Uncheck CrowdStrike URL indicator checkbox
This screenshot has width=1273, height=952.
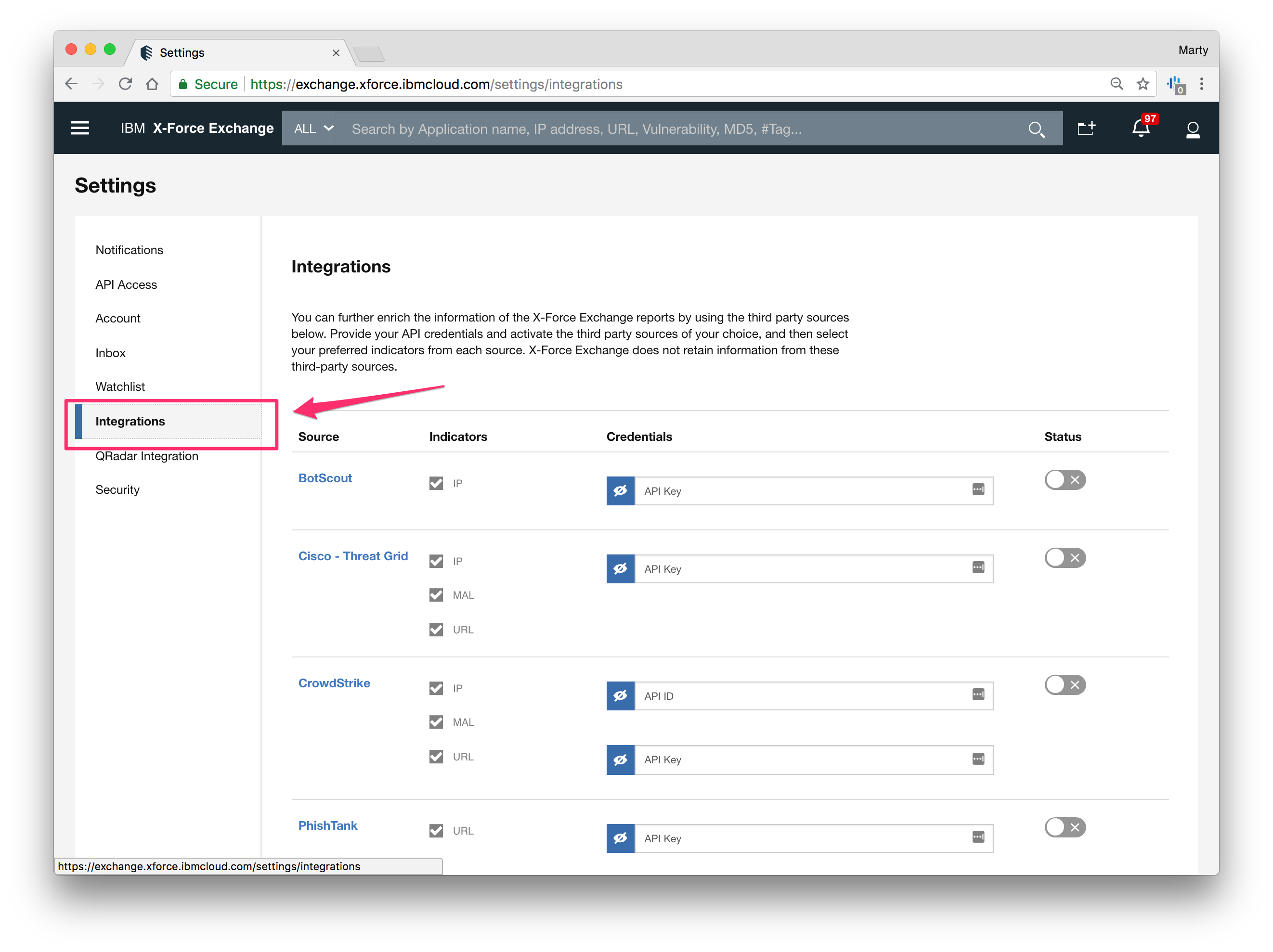pyautogui.click(x=436, y=757)
